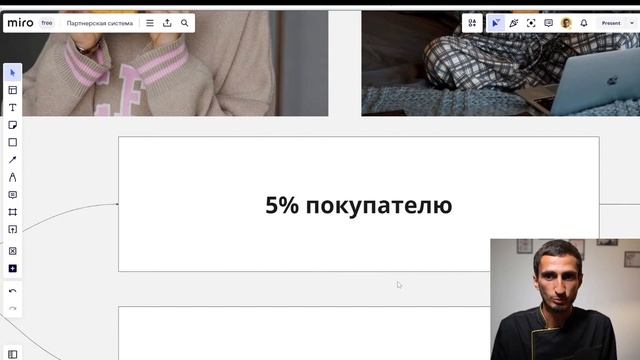The height and width of the screenshot is (360, 640).
Task: Open comments icon in top right bar
Action: [549, 23]
